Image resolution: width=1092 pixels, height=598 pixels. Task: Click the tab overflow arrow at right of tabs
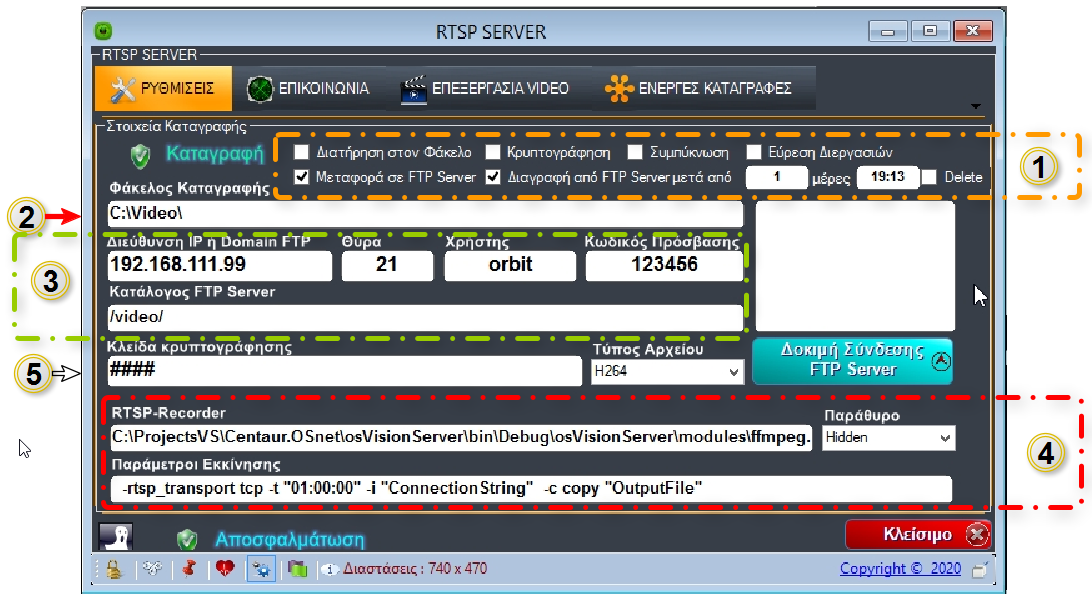click(976, 105)
